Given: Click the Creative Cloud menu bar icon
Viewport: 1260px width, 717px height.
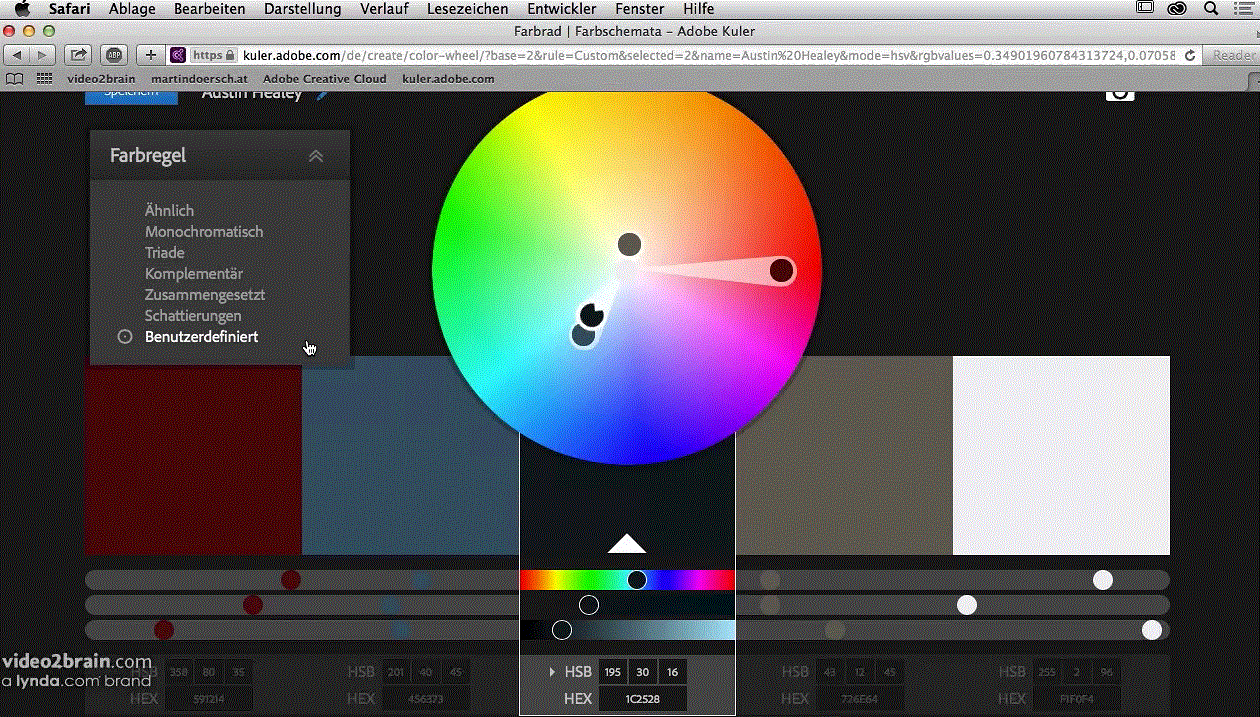Looking at the screenshot, I should pos(1178,9).
